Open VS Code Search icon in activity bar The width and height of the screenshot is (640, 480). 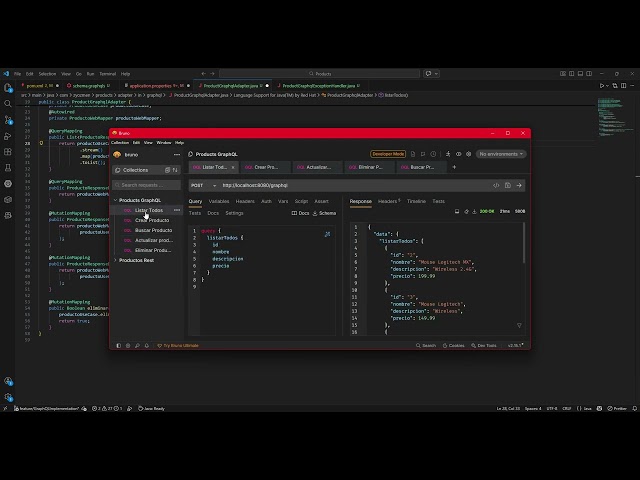(x=8, y=104)
